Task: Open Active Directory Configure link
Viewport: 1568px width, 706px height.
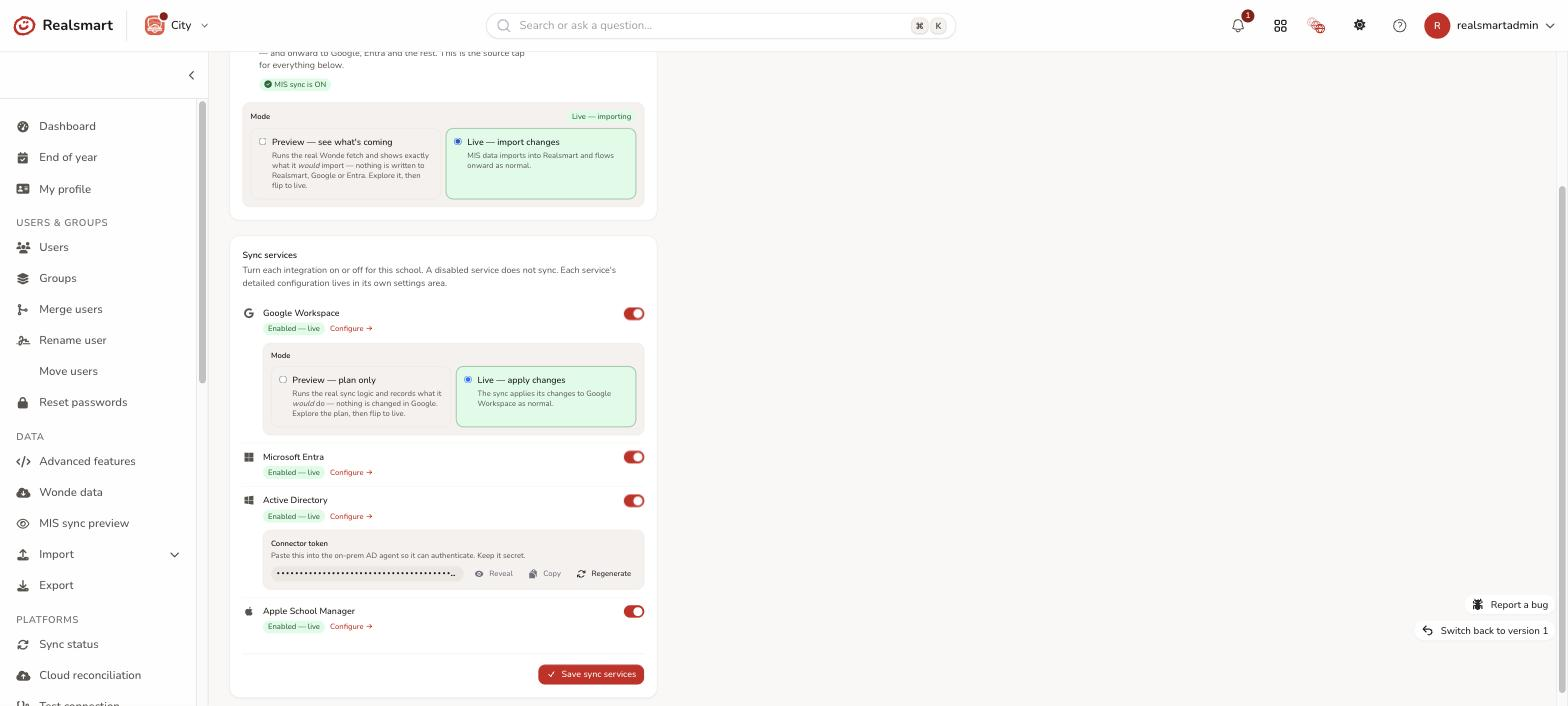Action: click(x=351, y=516)
